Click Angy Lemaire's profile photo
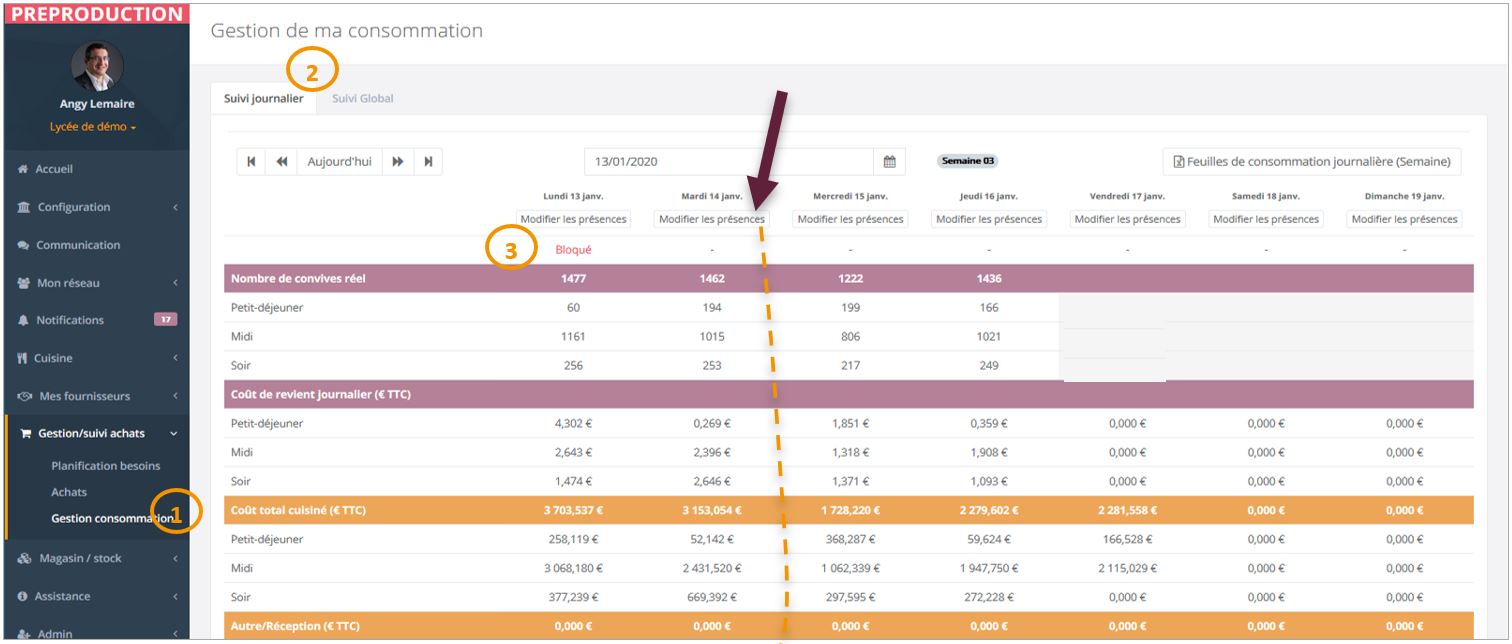 (x=97, y=66)
